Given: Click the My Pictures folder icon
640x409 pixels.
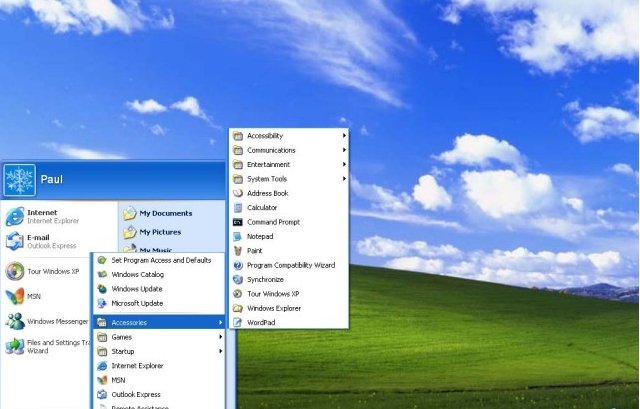Looking at the screenshot, I should [130, 232].
